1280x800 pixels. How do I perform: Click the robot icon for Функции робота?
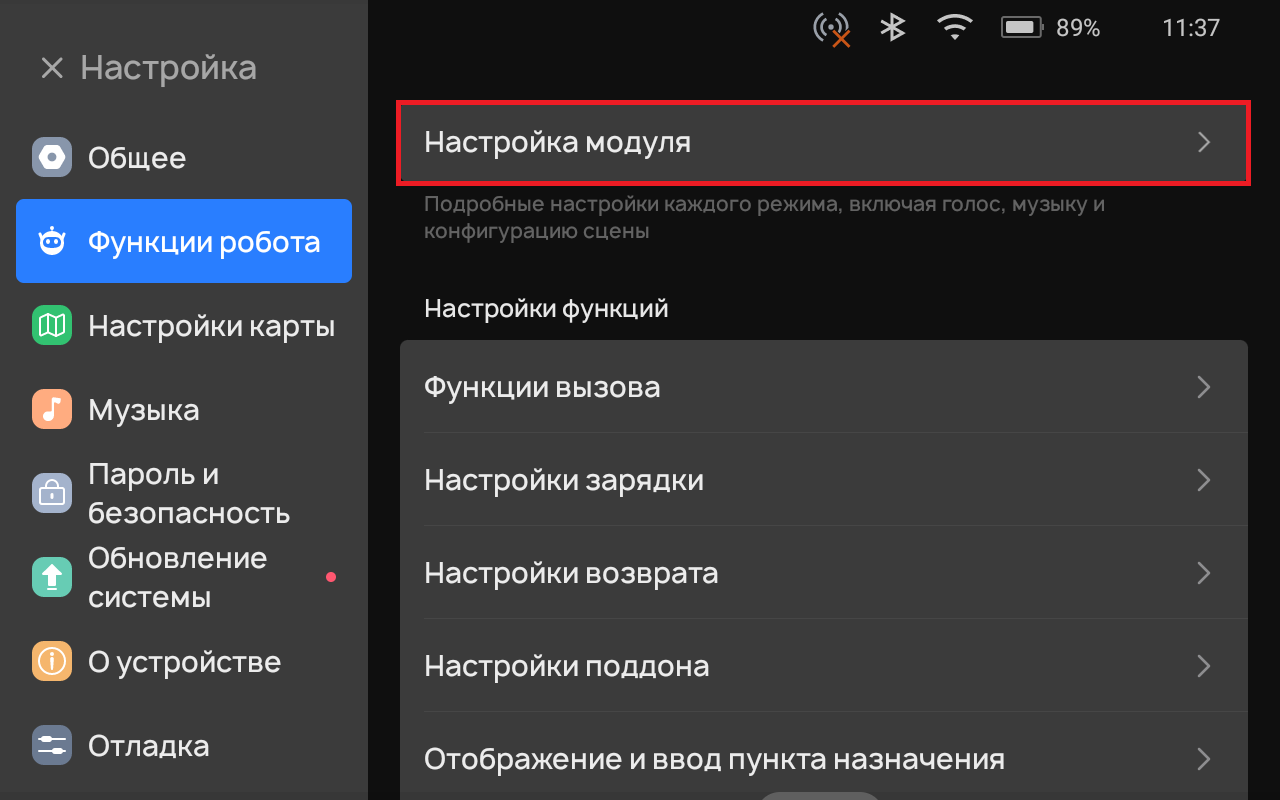(x=52, y=242)
